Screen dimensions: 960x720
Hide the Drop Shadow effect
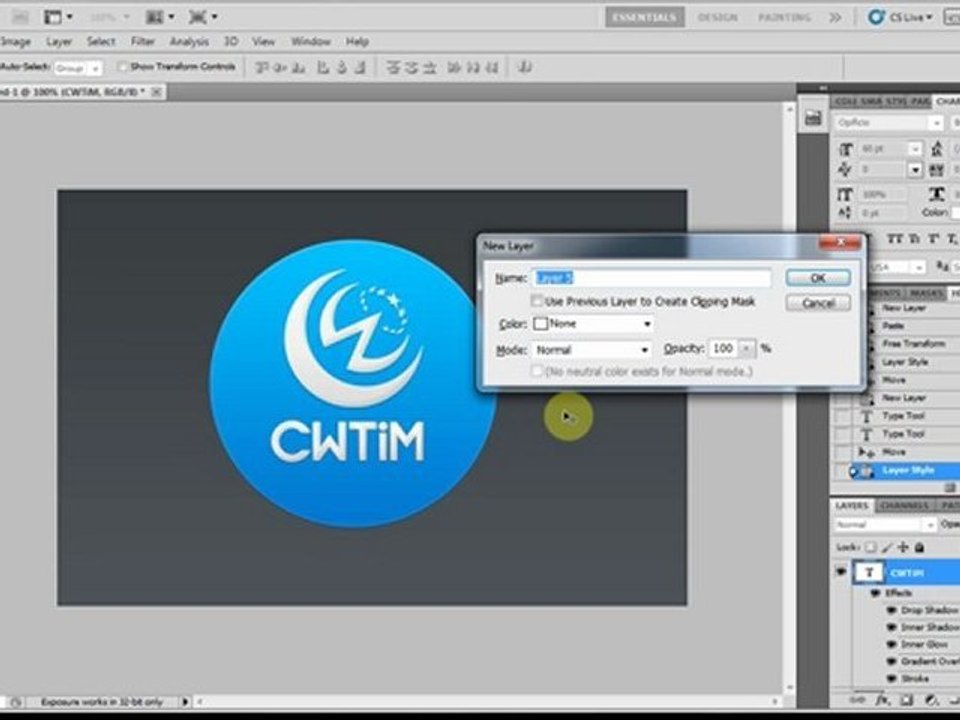click(892, 610)
